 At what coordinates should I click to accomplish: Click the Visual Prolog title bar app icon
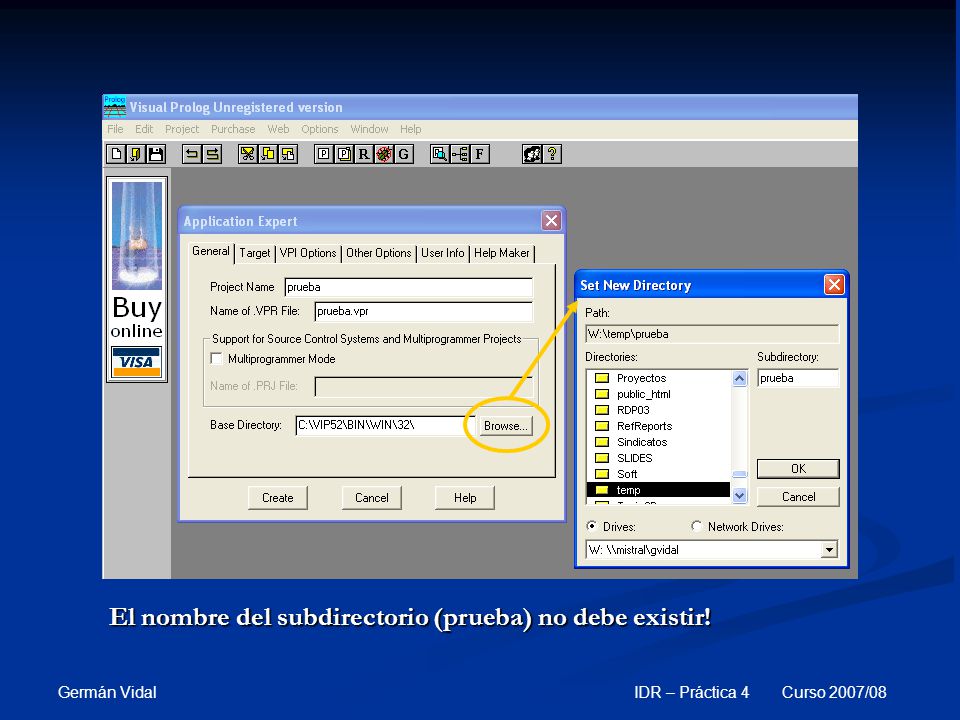[x=114, y=106]
